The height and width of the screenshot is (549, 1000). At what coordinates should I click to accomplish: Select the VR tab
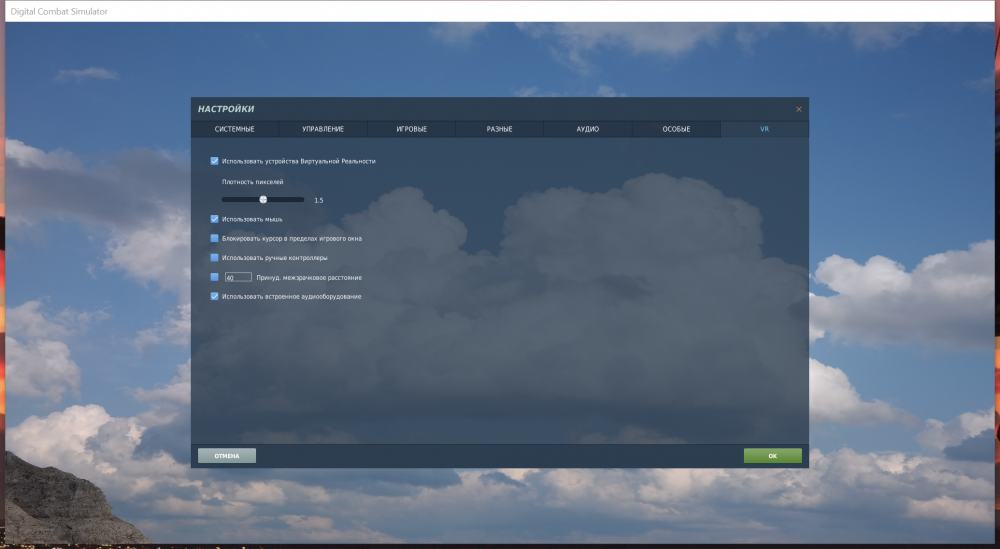click(764, 129)
